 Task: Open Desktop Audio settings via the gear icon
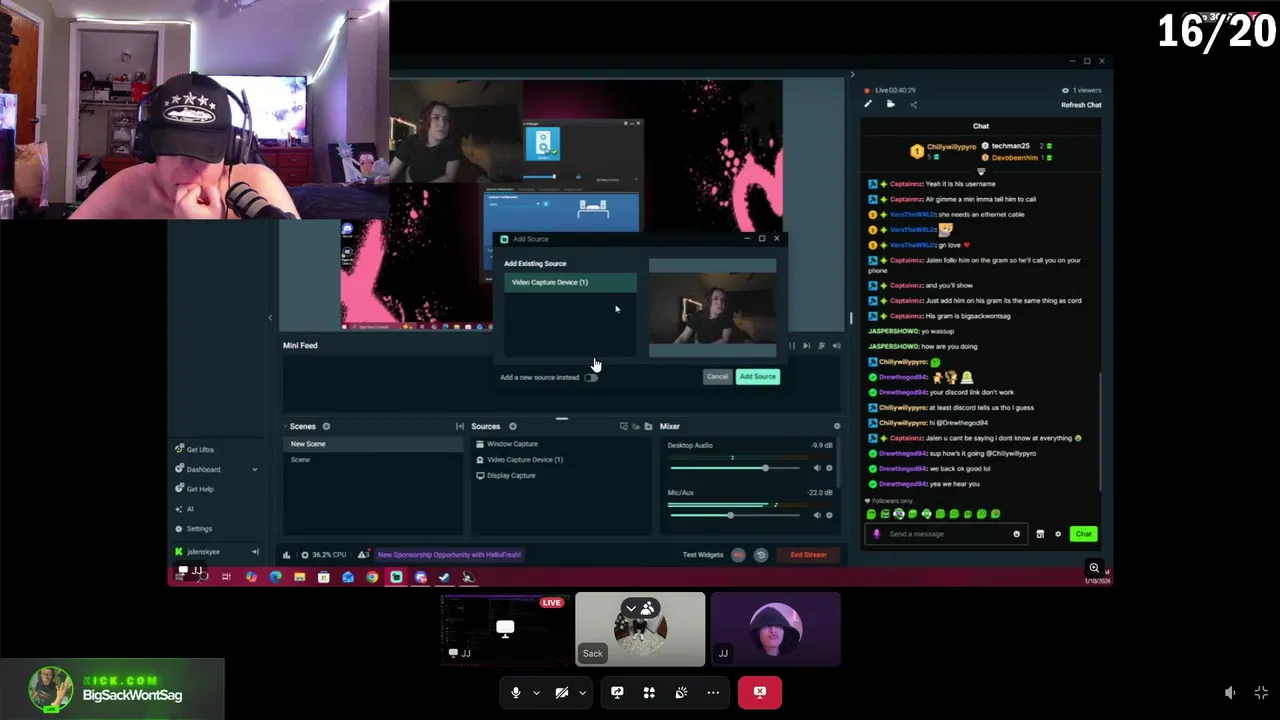(x=829, y=468)
